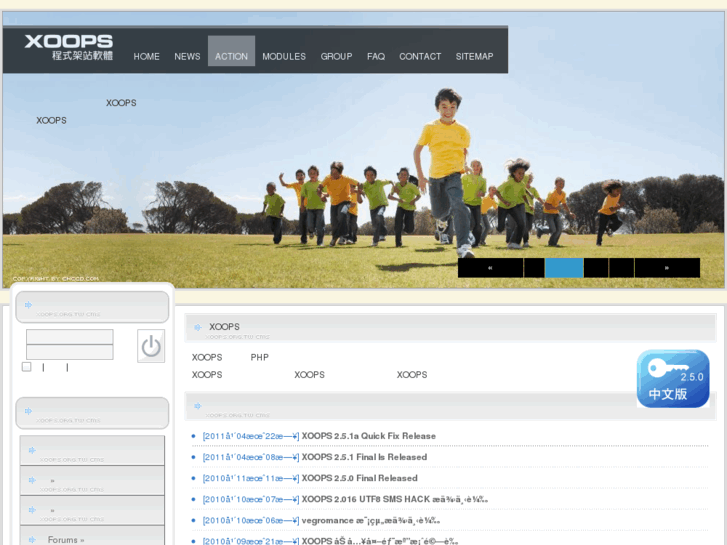Open the MODULES menu
This screenshot has height=545, width=727.
pos(284,56)
